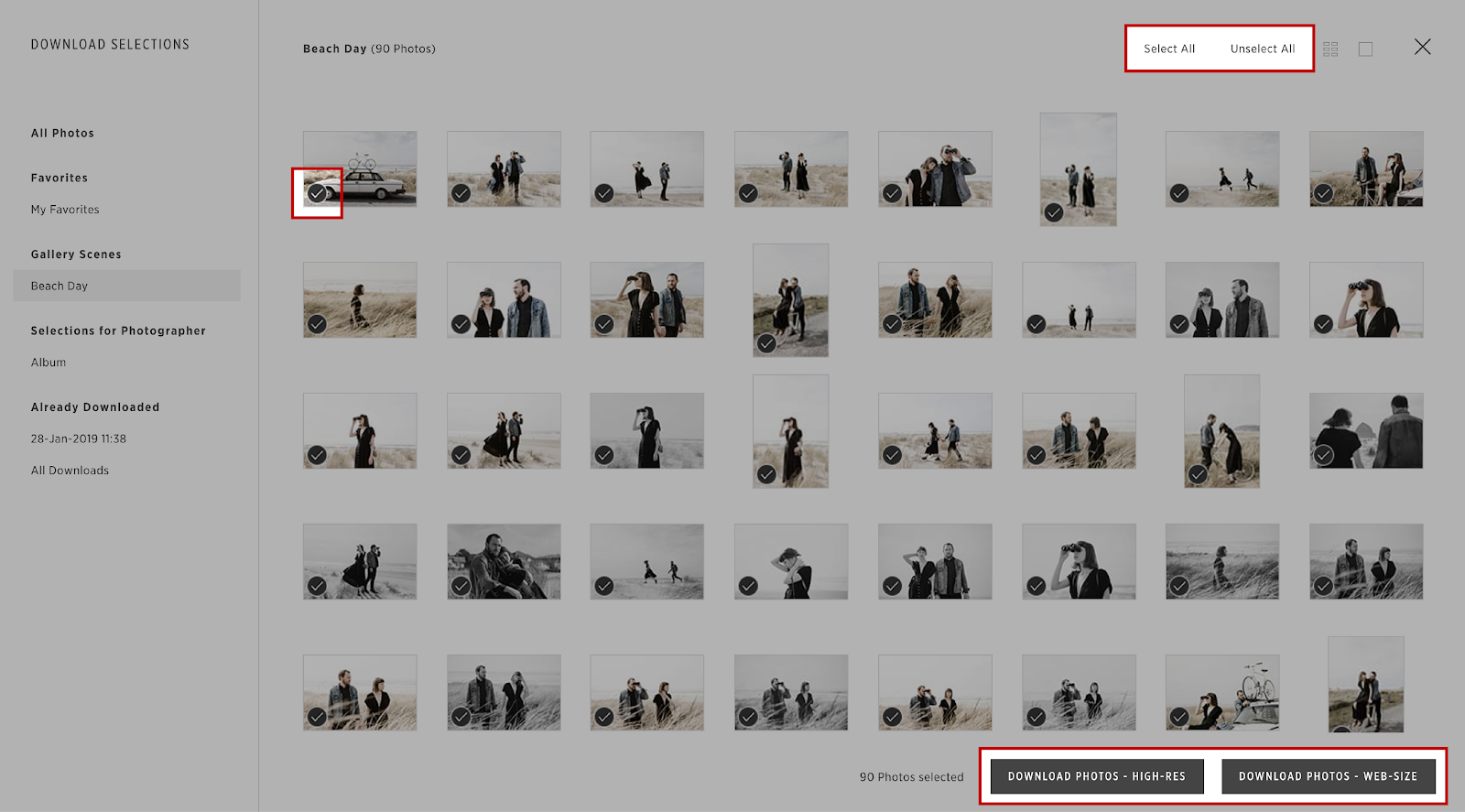The height and width of the screenshot is (812, 1465).
Task: Uncheck the couple sitting beside the bicycle-topped car photo
Action: (1179, 717)
